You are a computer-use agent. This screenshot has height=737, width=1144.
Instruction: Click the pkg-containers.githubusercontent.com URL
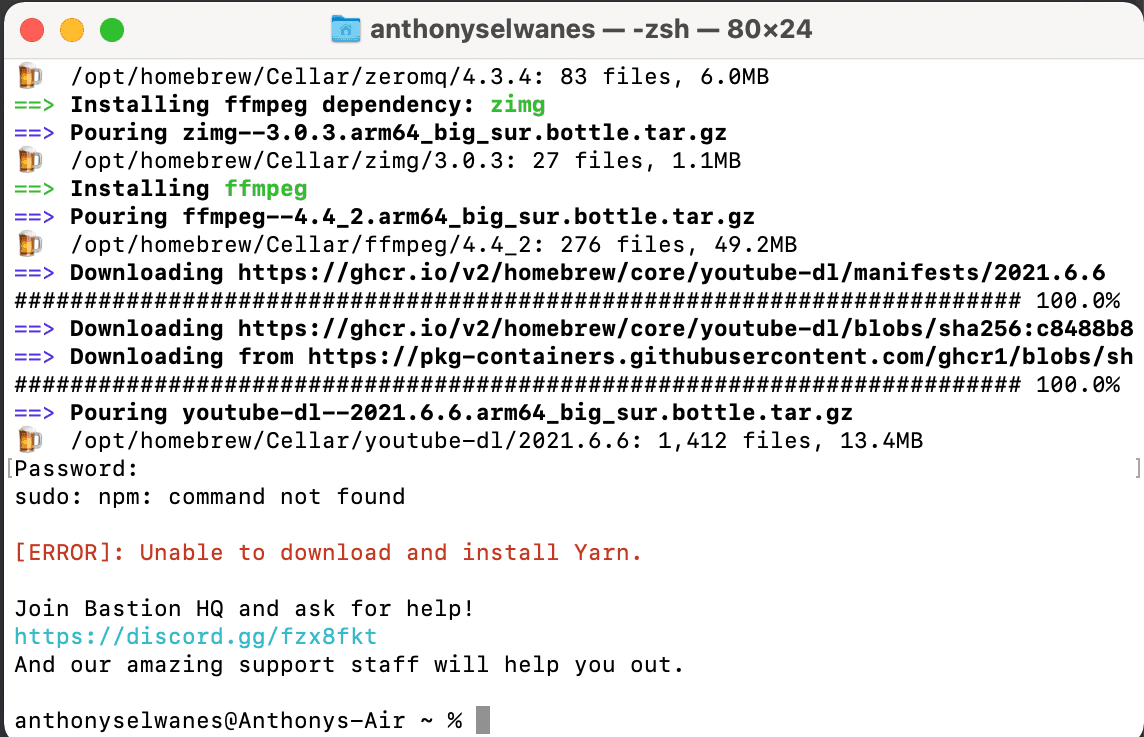[x=720, y=357]
